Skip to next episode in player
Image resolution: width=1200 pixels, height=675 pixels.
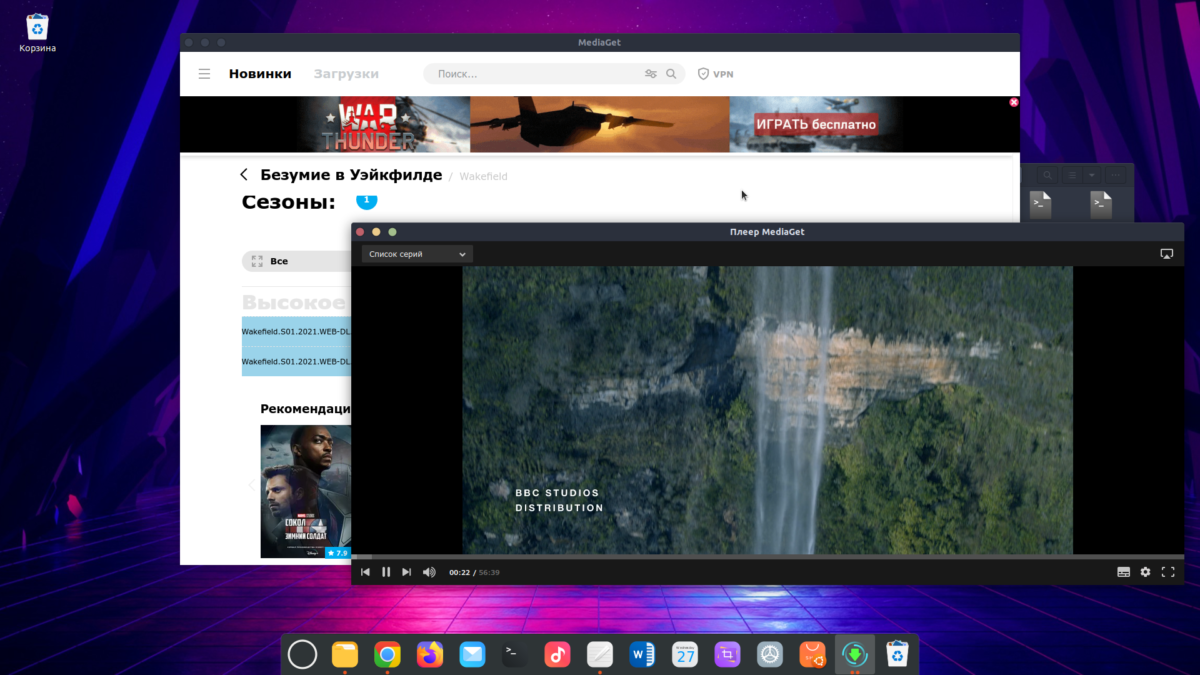[406, 572]
